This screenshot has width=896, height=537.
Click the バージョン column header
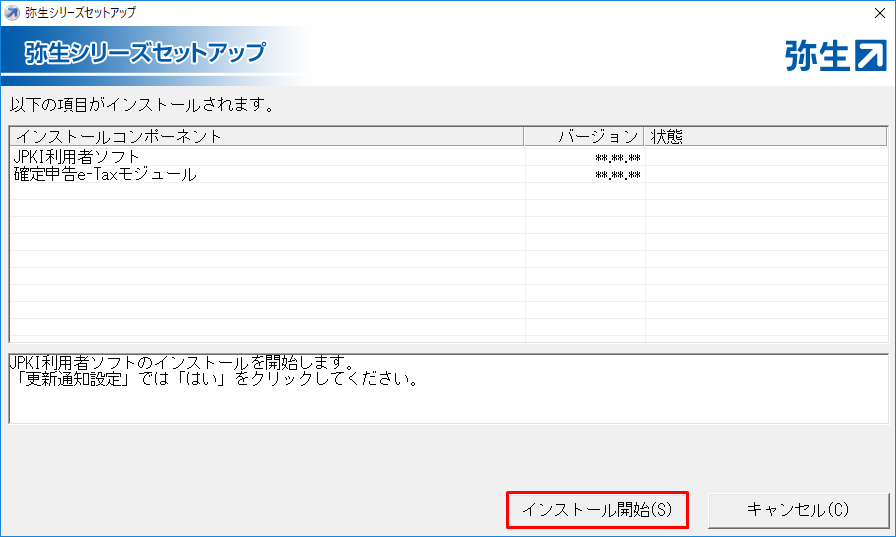point(584,137)
